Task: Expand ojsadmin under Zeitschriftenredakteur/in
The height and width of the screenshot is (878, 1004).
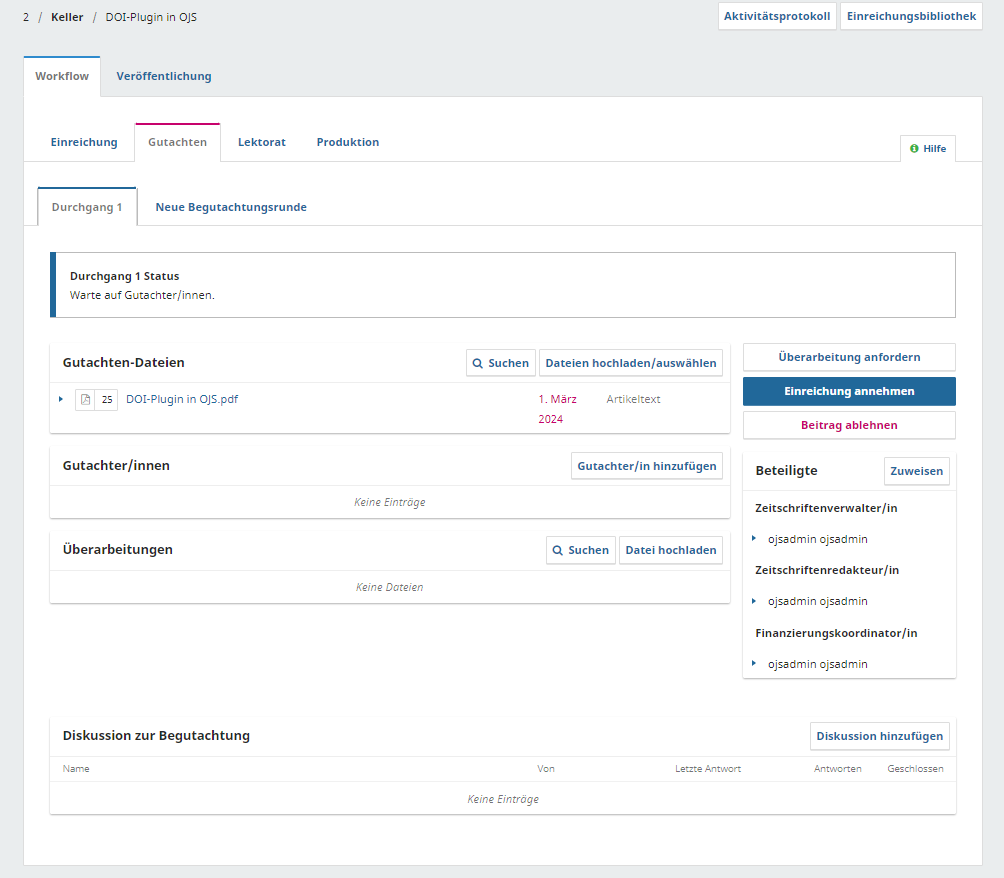Action: click(x=754, y=601)
